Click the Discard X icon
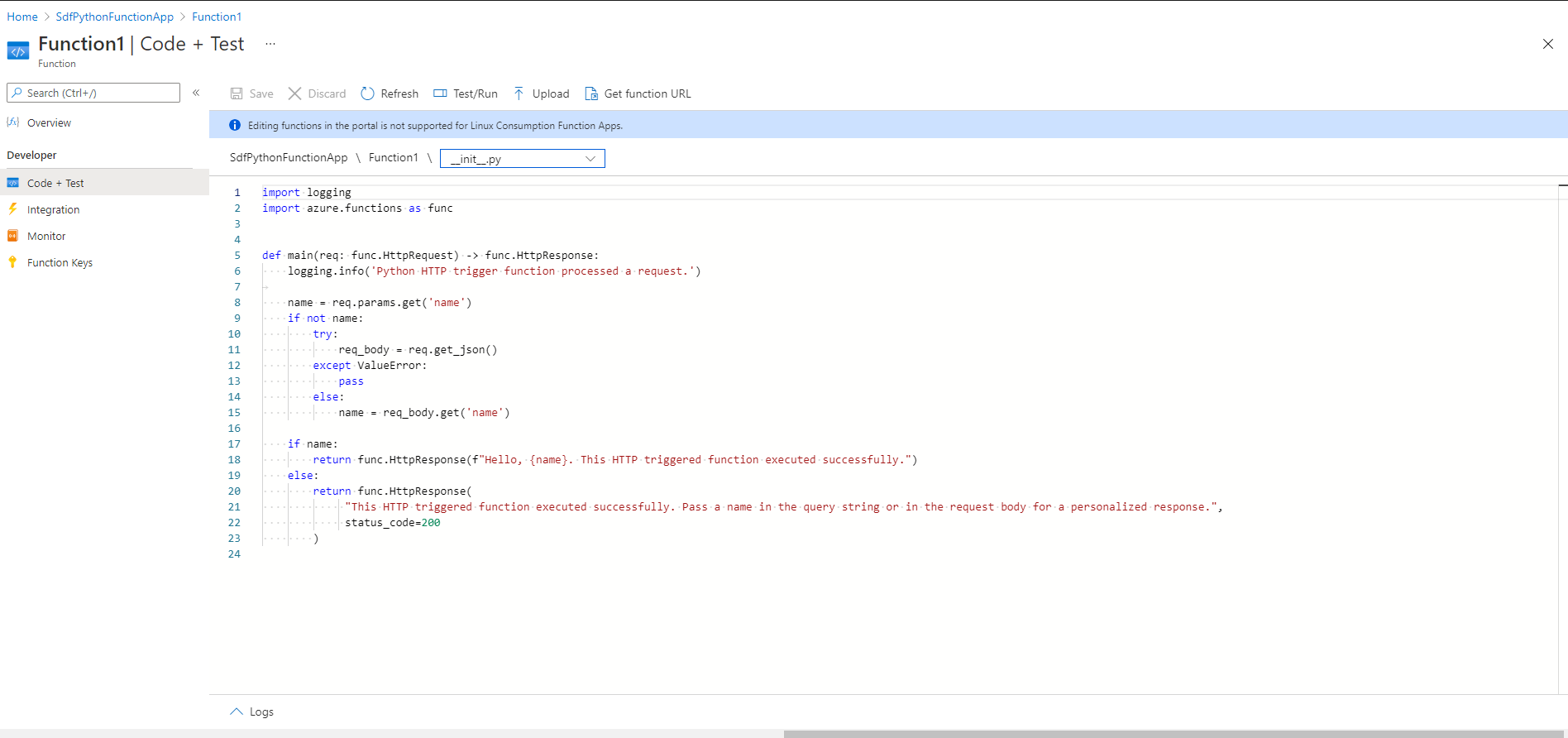Screen dimensions: 1568x738 294,93
